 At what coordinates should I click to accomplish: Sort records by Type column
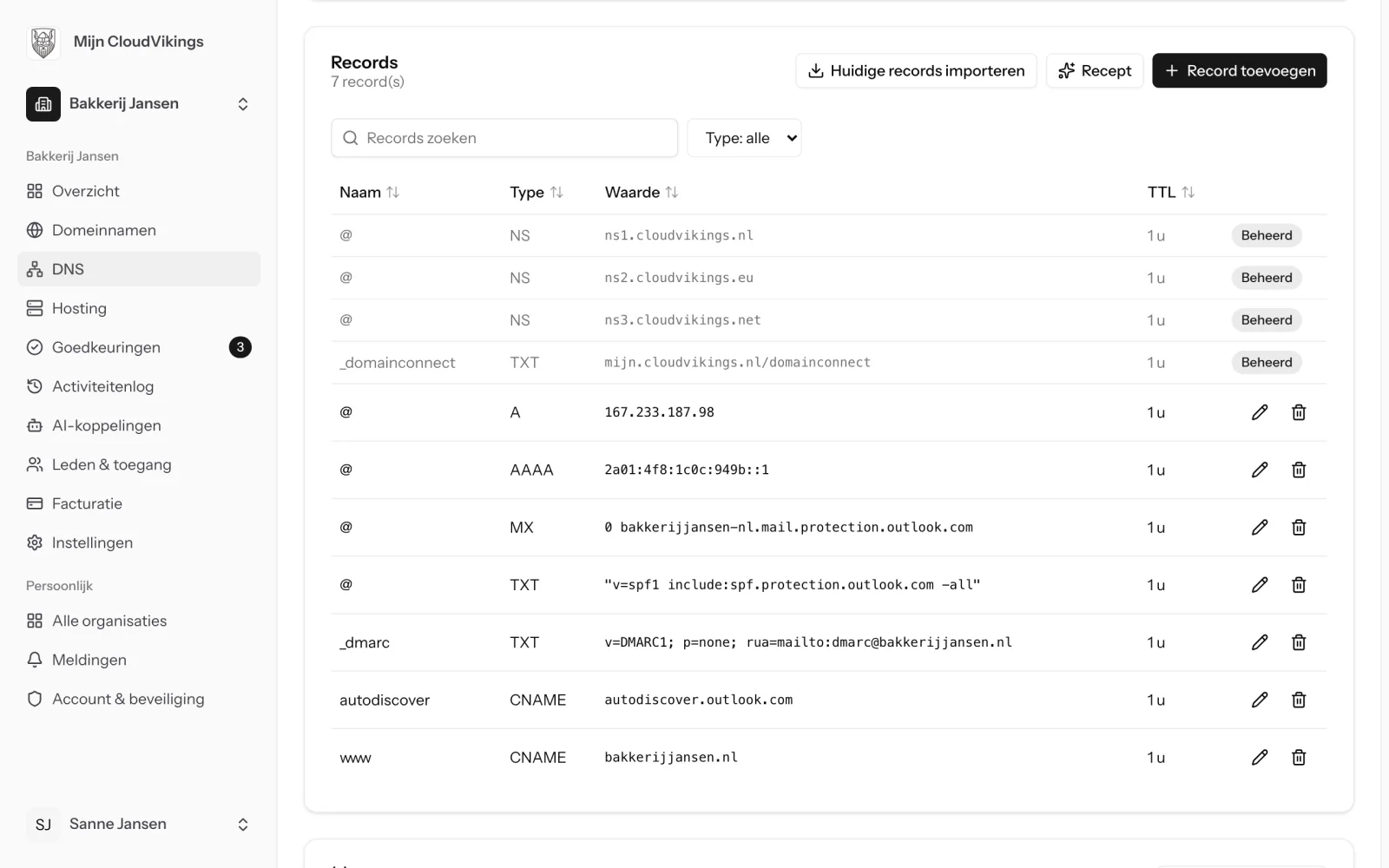536,192
